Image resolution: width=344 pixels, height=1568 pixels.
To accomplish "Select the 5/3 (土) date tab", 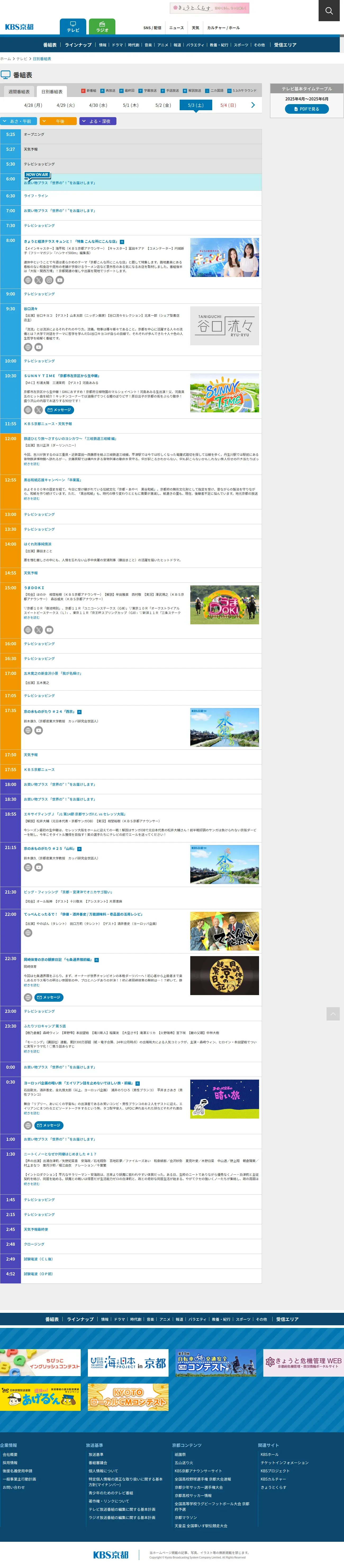I will 196,105.
